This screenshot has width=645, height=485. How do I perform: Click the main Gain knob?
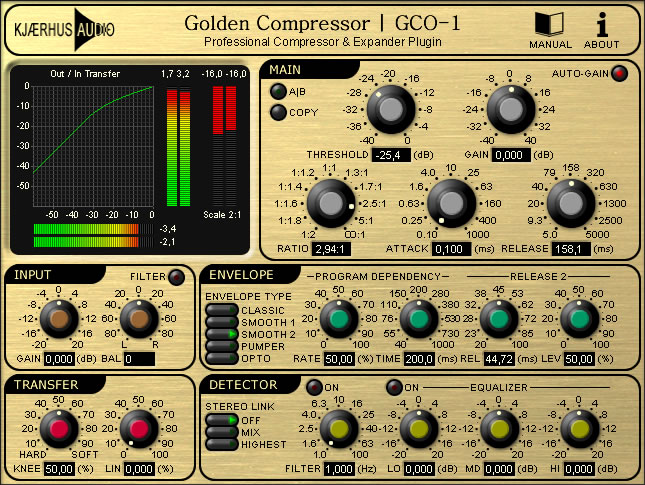point(511,109)
